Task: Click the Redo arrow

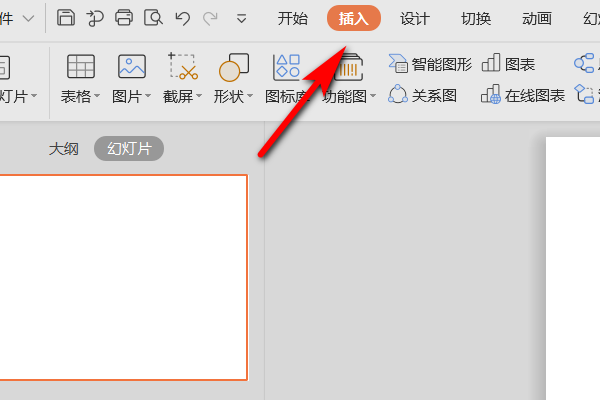Action: (210, 18)
